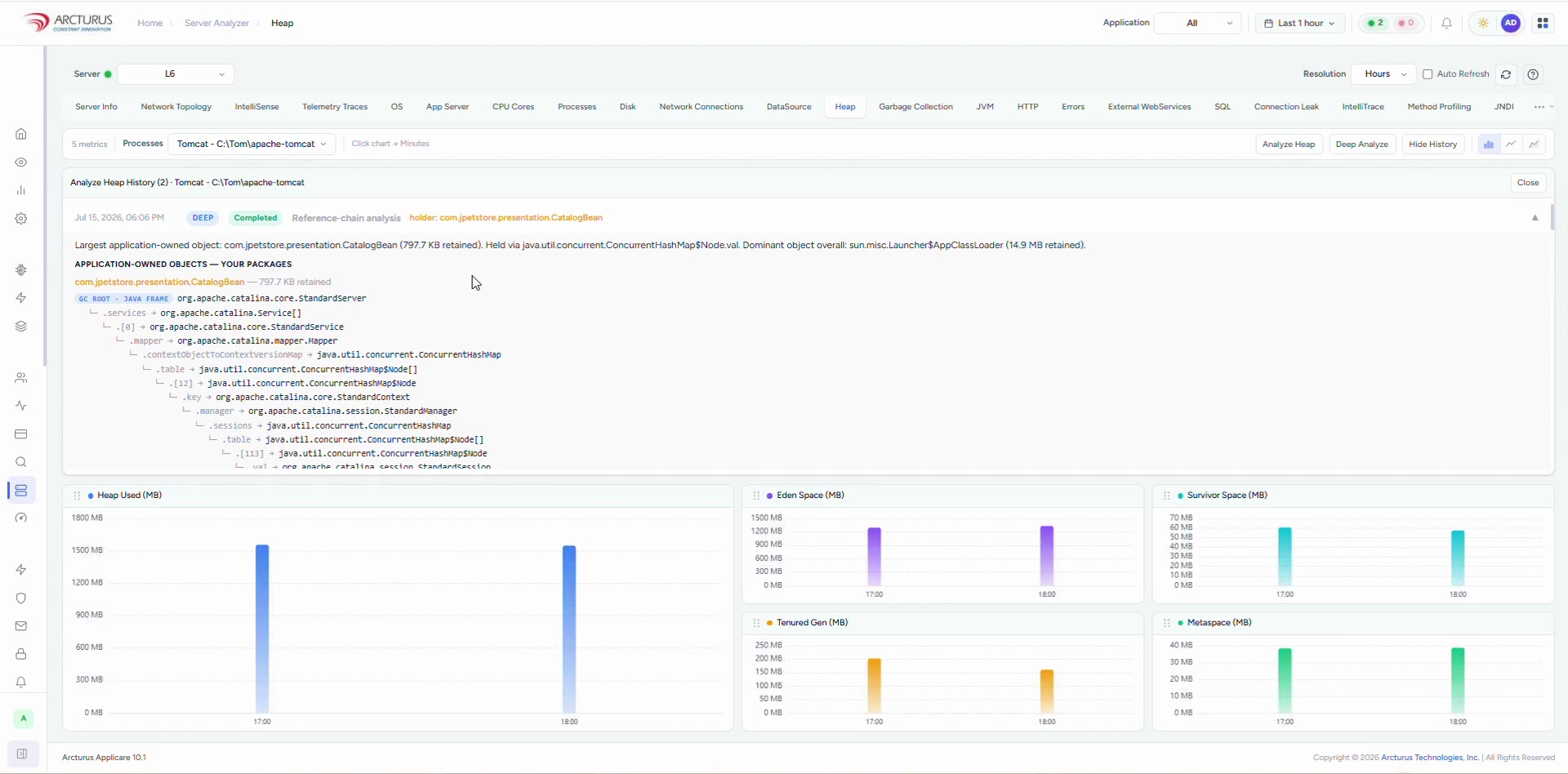Click the Arcturus logo
This screenshot has height=774, width=1568.
click(69, 22)
